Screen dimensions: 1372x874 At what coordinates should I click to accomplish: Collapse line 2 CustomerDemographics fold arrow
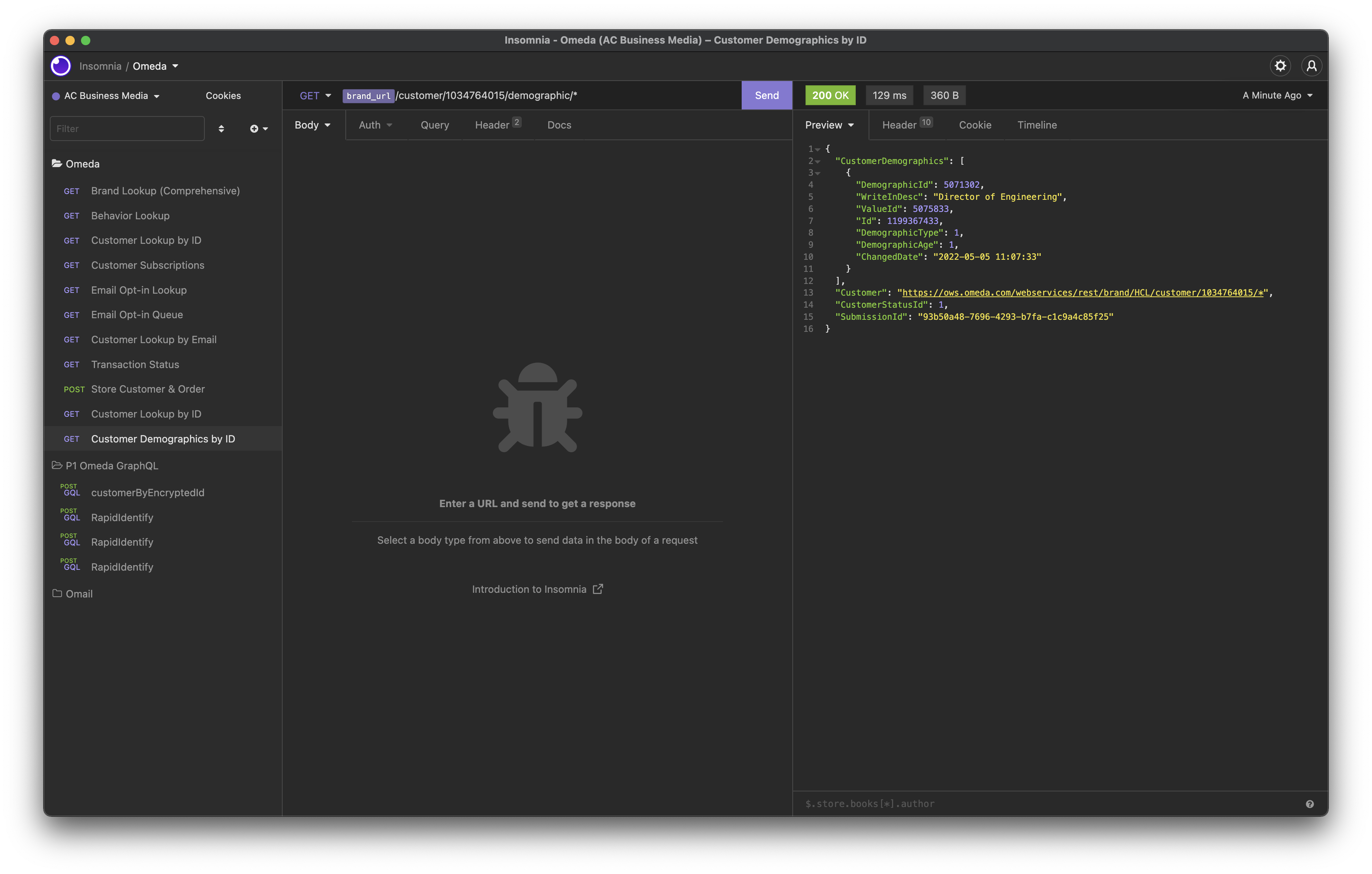tap(818, 161)
